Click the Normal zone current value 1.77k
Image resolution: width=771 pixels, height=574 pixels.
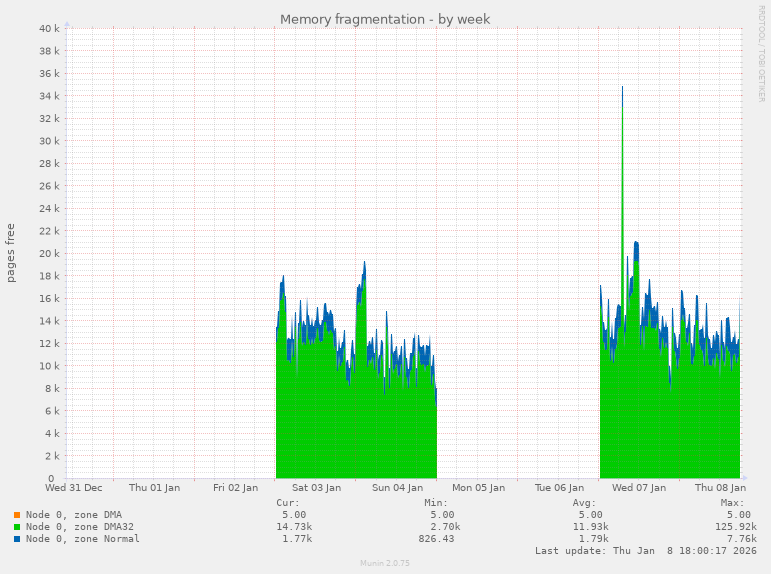pos(297,539)
